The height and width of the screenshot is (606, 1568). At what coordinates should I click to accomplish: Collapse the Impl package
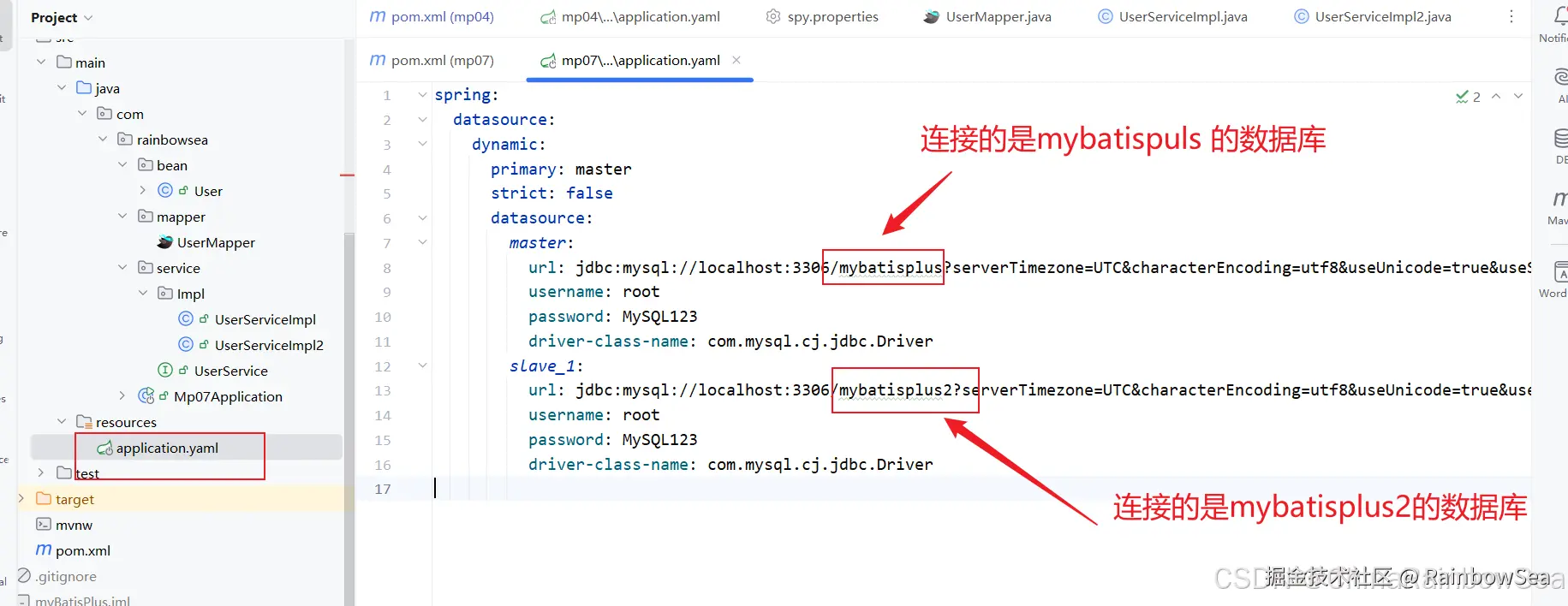point(143,294)
